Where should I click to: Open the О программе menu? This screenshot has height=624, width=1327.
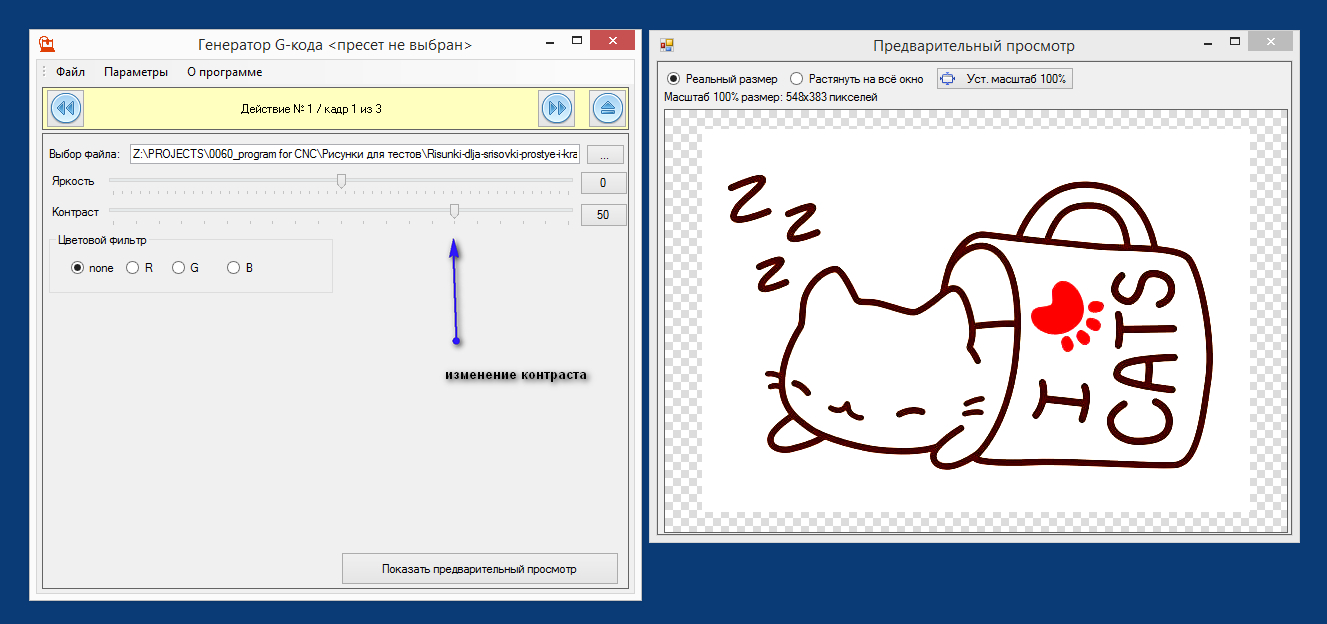tap(225, 72)
